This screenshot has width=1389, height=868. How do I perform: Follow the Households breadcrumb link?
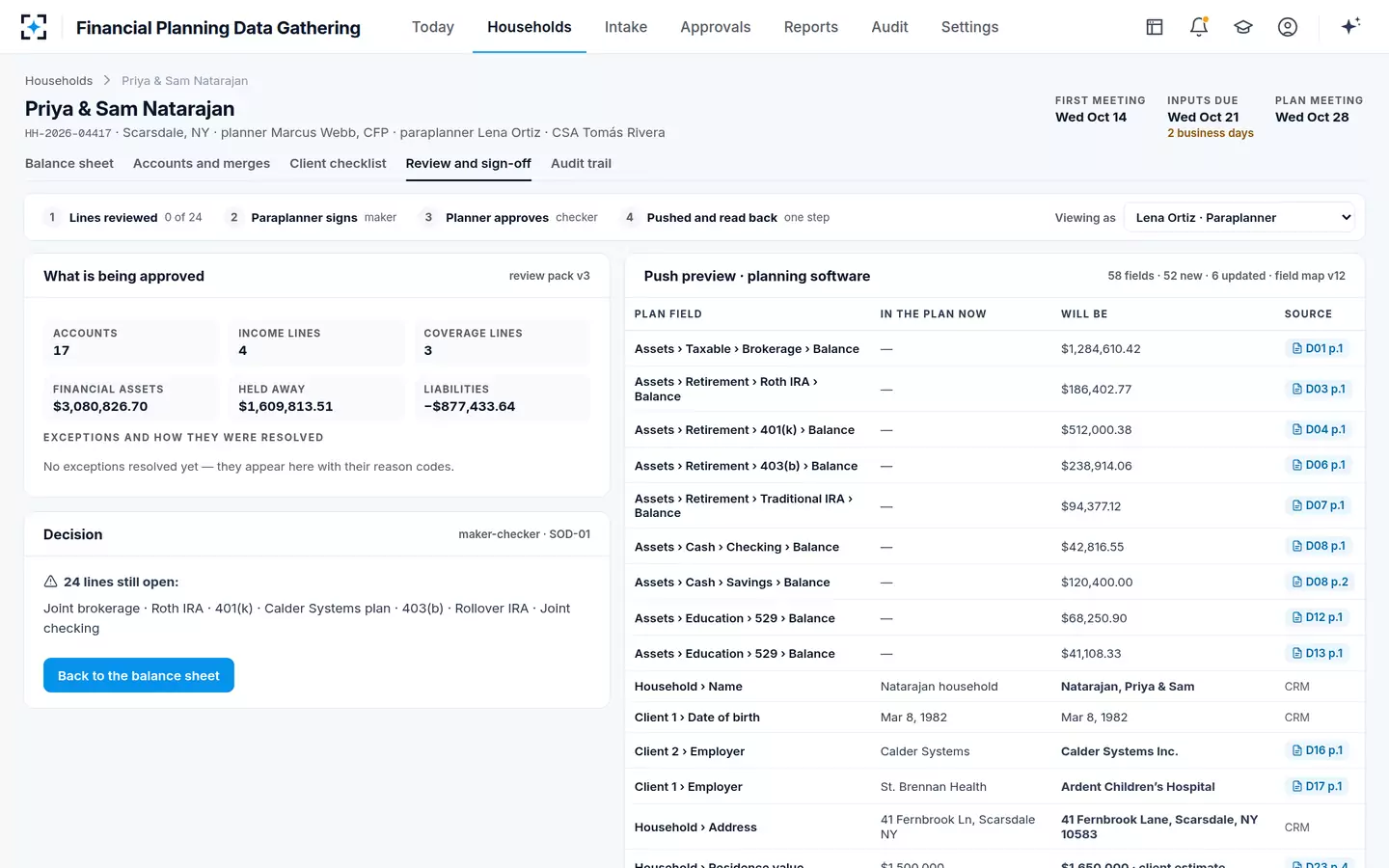59,81
